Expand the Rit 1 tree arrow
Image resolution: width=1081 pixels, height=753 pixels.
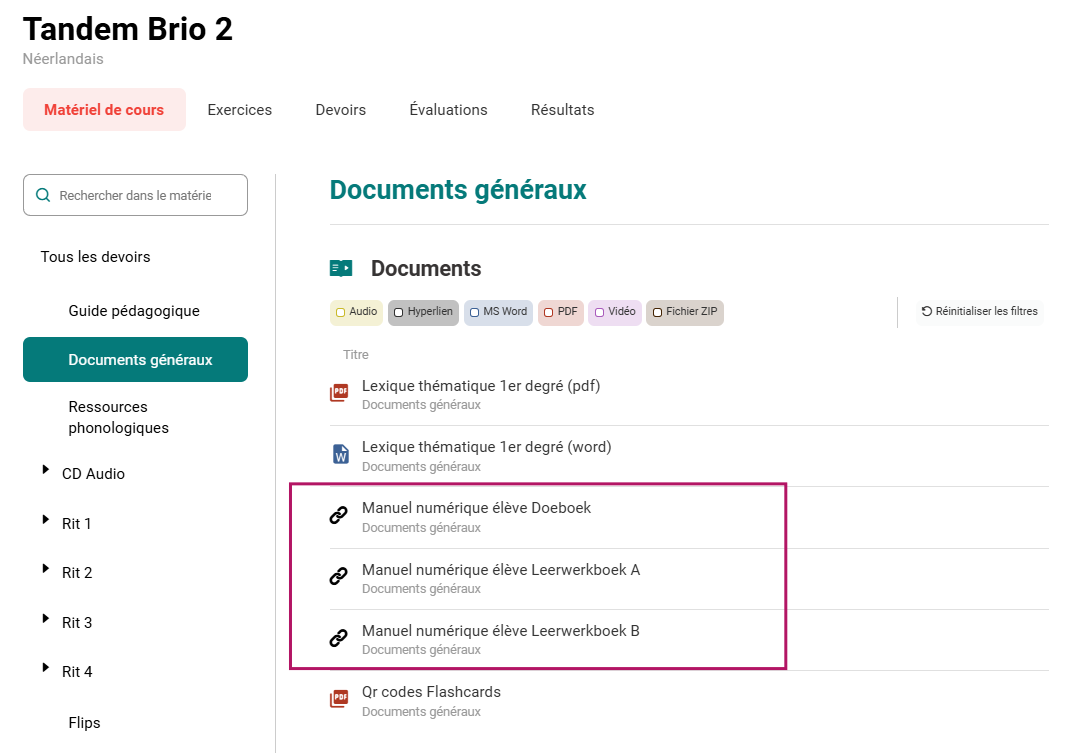[x=46, y=519]
